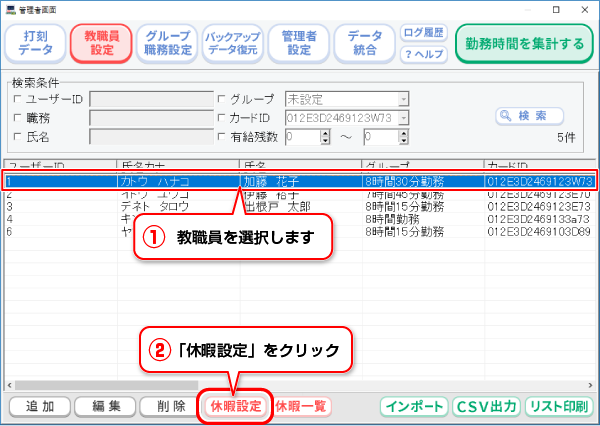
Task: Open the ヘルプ help button
Action: pyautogui.click(x=425, y=55)
